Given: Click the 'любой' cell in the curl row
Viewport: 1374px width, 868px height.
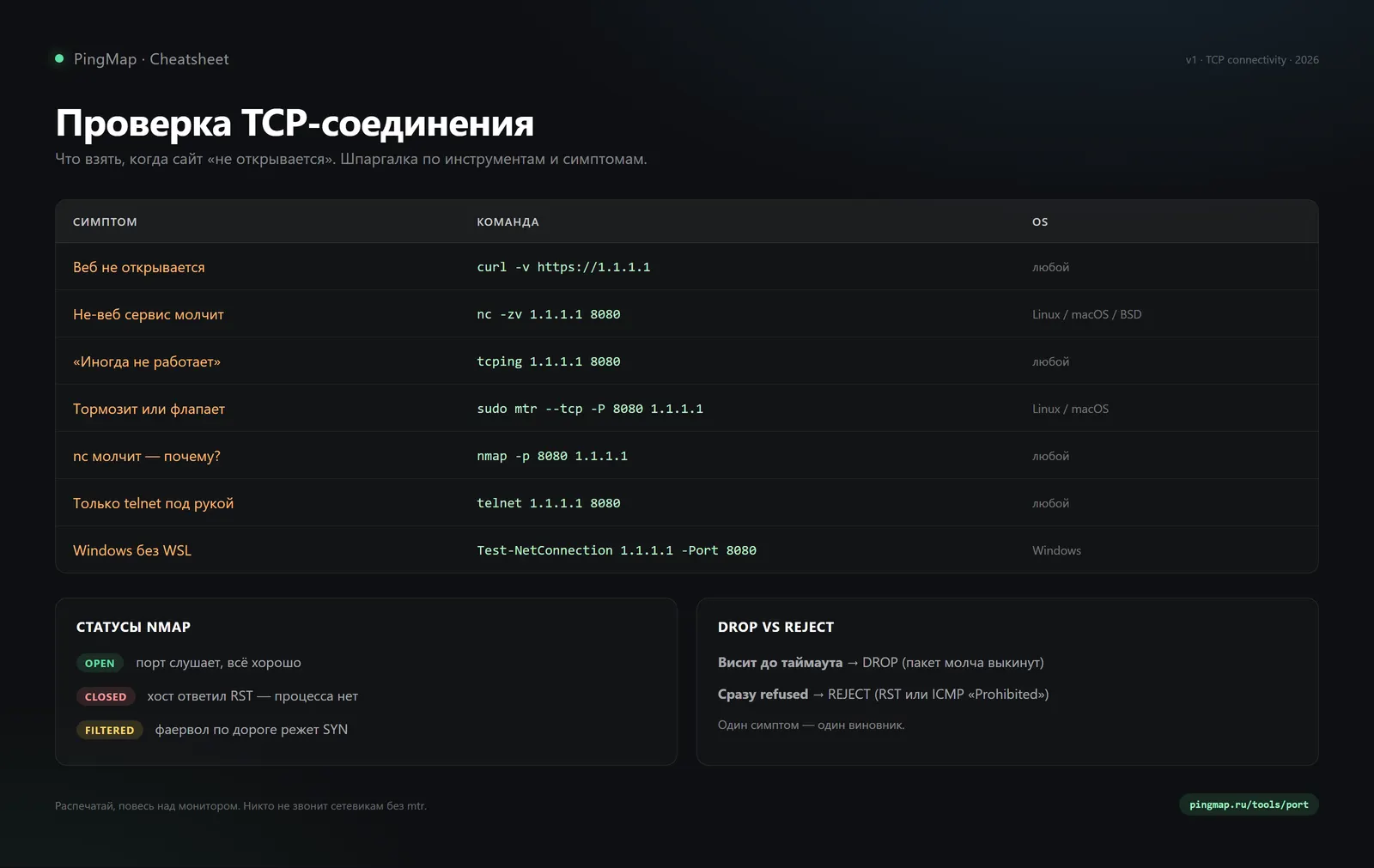Looking at the screenshot, I should click(x=1050, y=267).
